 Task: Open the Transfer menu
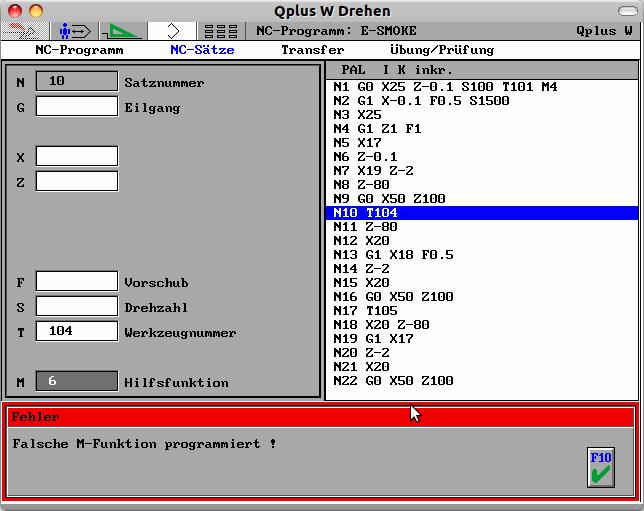point(313,50)
